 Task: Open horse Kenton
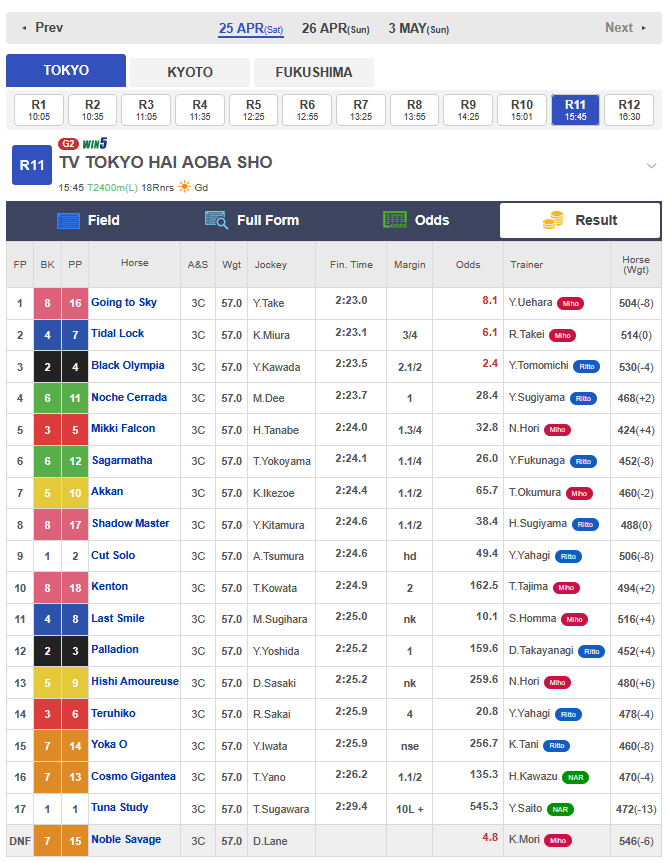109,586
